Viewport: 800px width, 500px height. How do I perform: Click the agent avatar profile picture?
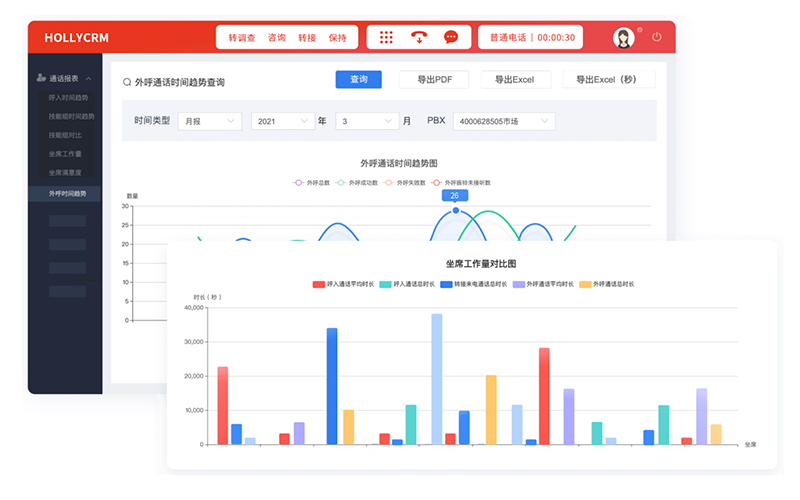coord(624,38)
